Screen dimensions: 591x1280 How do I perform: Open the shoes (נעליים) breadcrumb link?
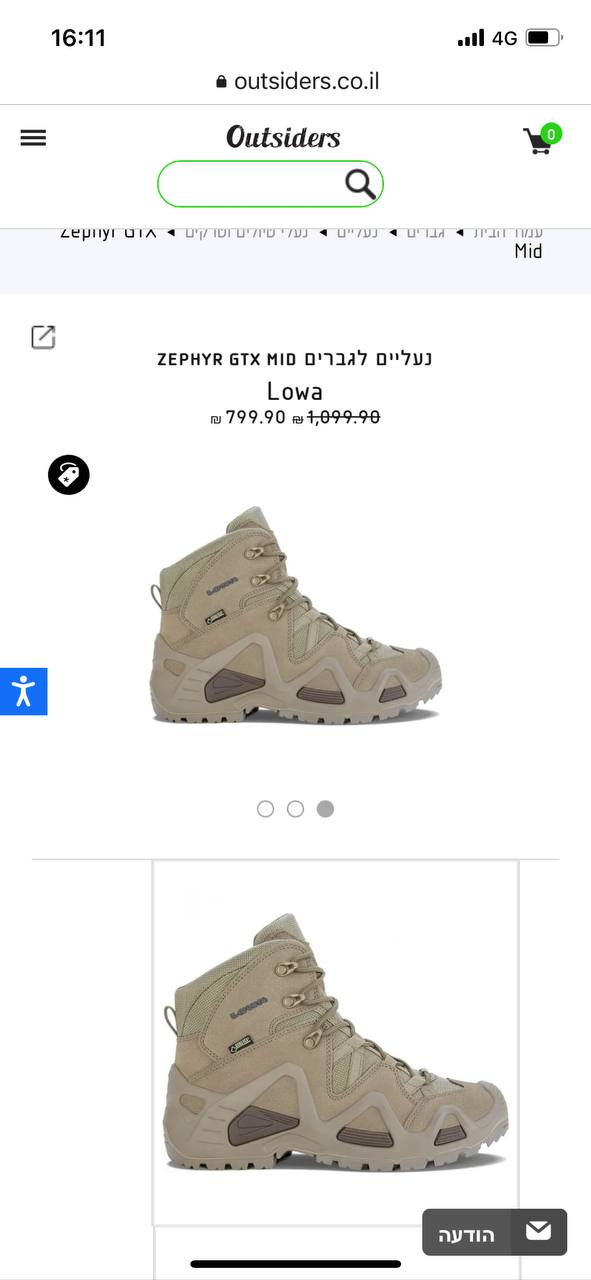pos(356,233)
